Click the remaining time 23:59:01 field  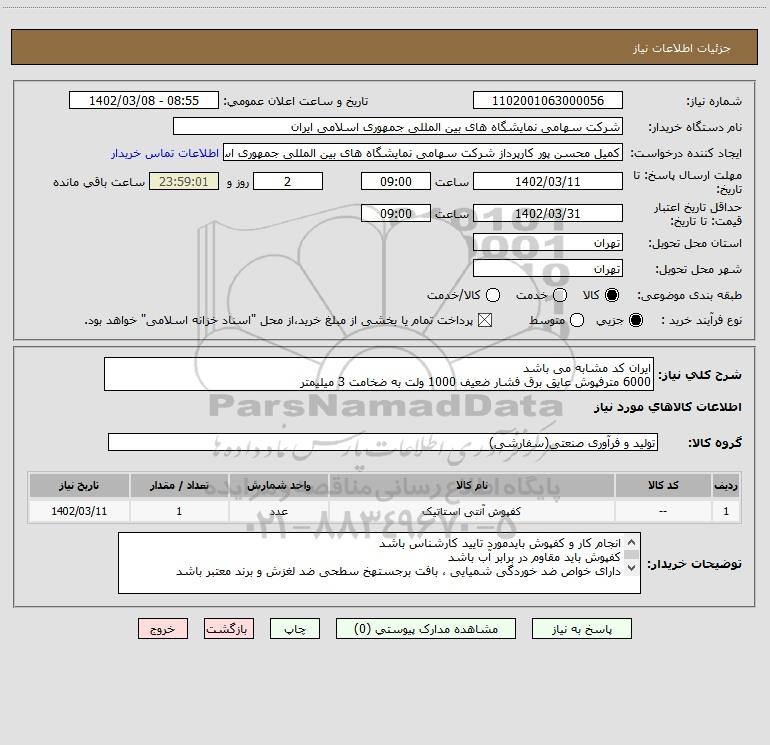[x=184, y=181]
